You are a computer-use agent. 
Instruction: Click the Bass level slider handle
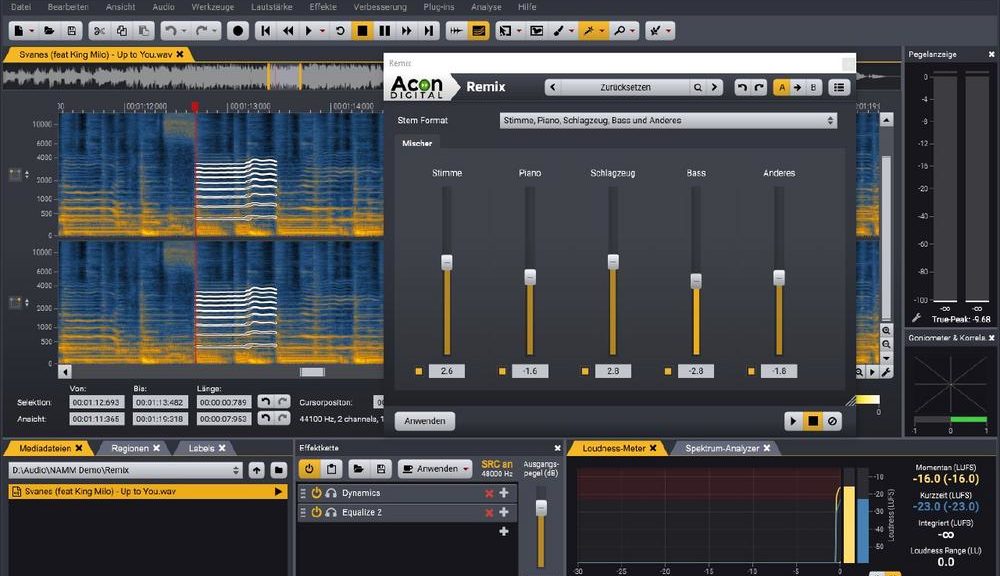point(696,282)
